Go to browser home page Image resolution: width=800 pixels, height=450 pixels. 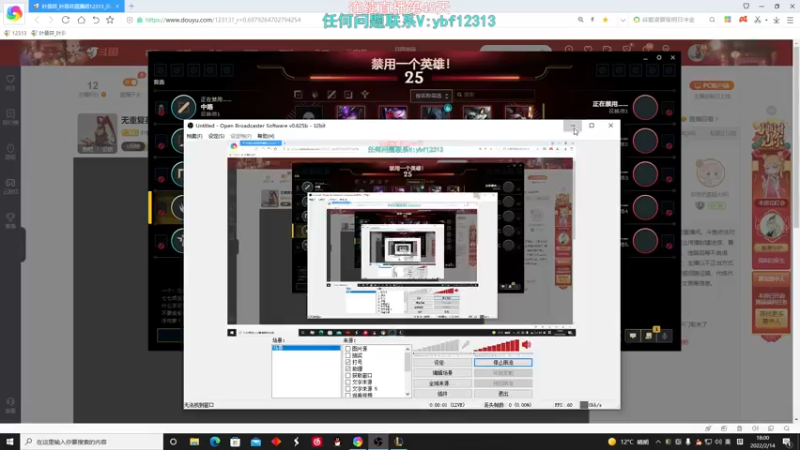pos(81,20)
